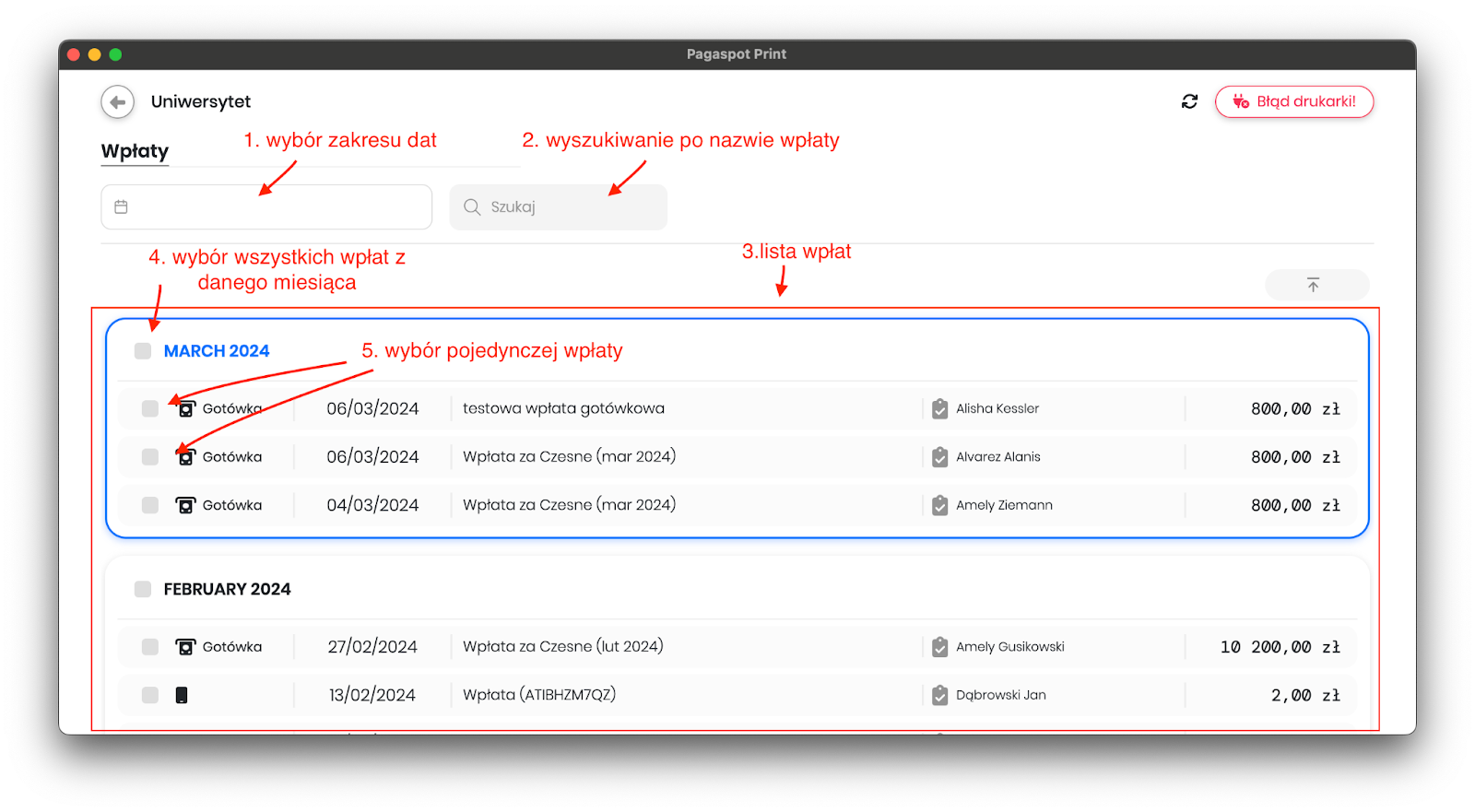Screen dimensions: 1475x812
Task: Click the name Alisha Kessler
Action: click(997, 408)
